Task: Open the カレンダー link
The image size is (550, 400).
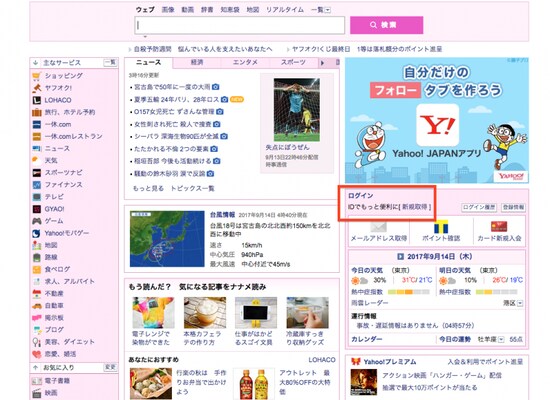Action: [x=367, y=339]
